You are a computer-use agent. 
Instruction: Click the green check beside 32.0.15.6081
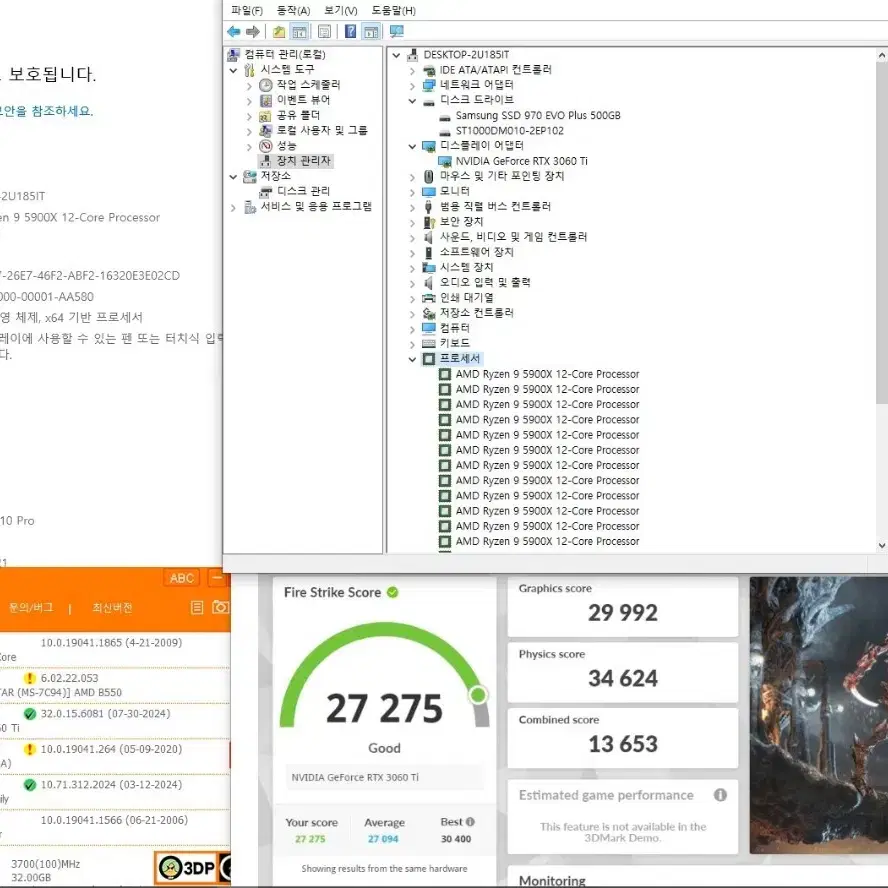(x=29, y=714)
